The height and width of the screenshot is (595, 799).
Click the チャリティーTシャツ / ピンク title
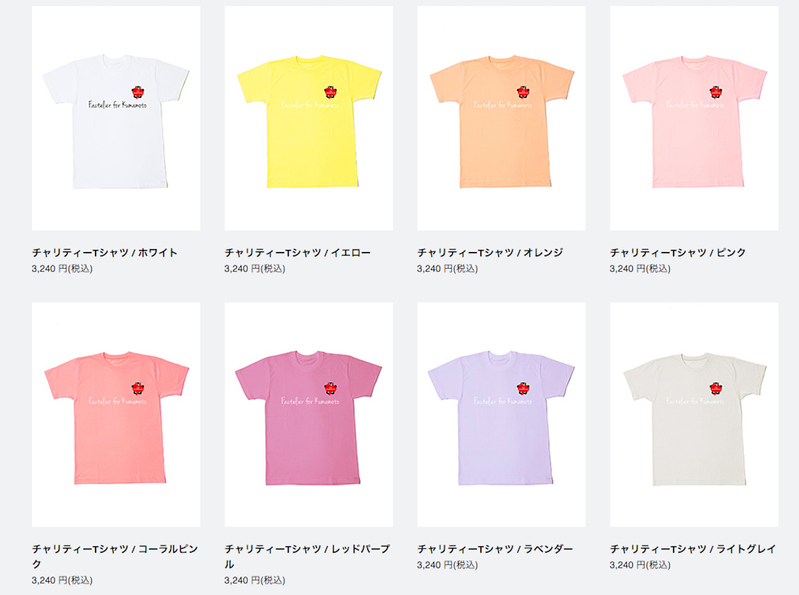(678, 253)
